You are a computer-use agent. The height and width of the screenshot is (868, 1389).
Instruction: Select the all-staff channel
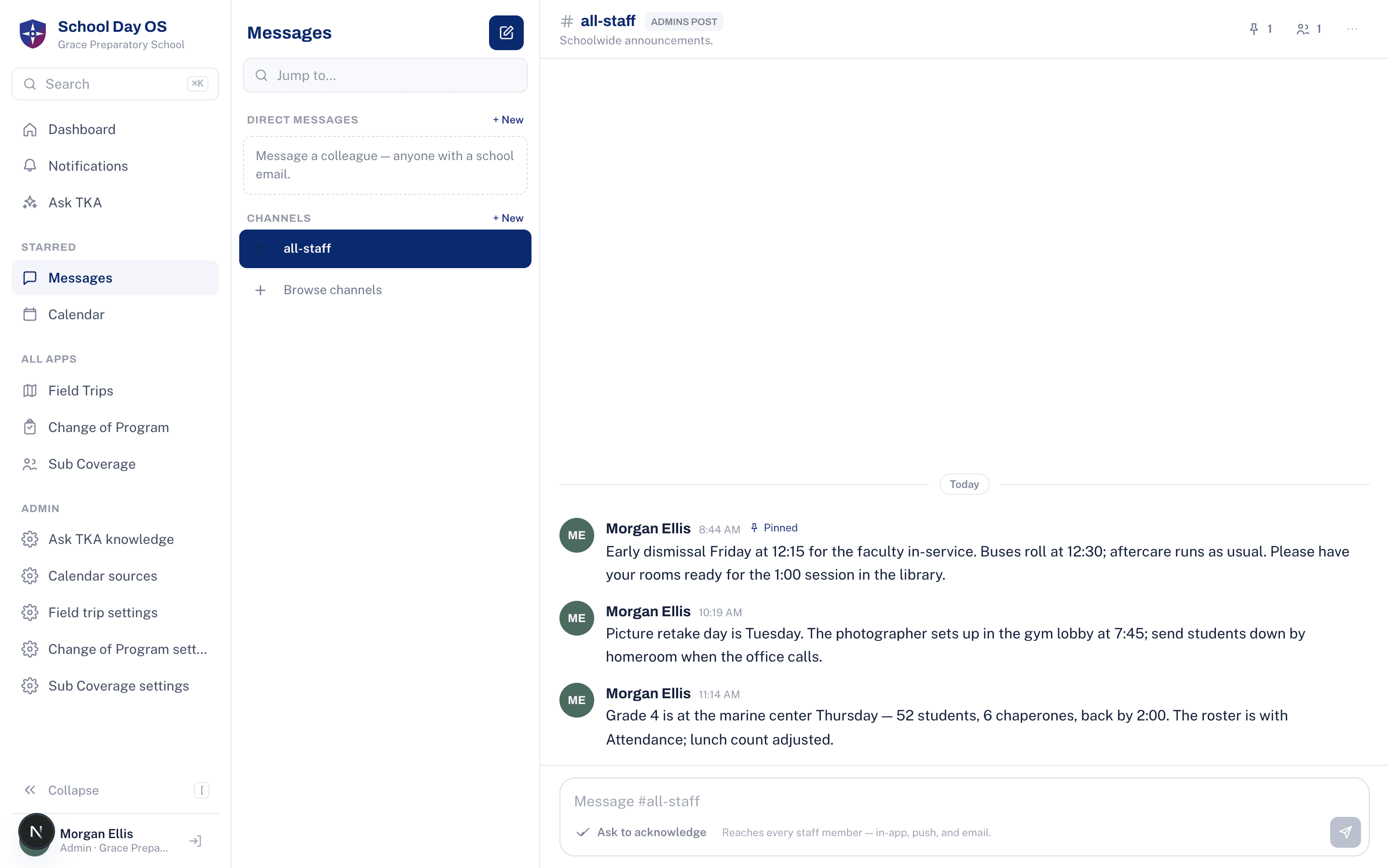coord(385,248)
